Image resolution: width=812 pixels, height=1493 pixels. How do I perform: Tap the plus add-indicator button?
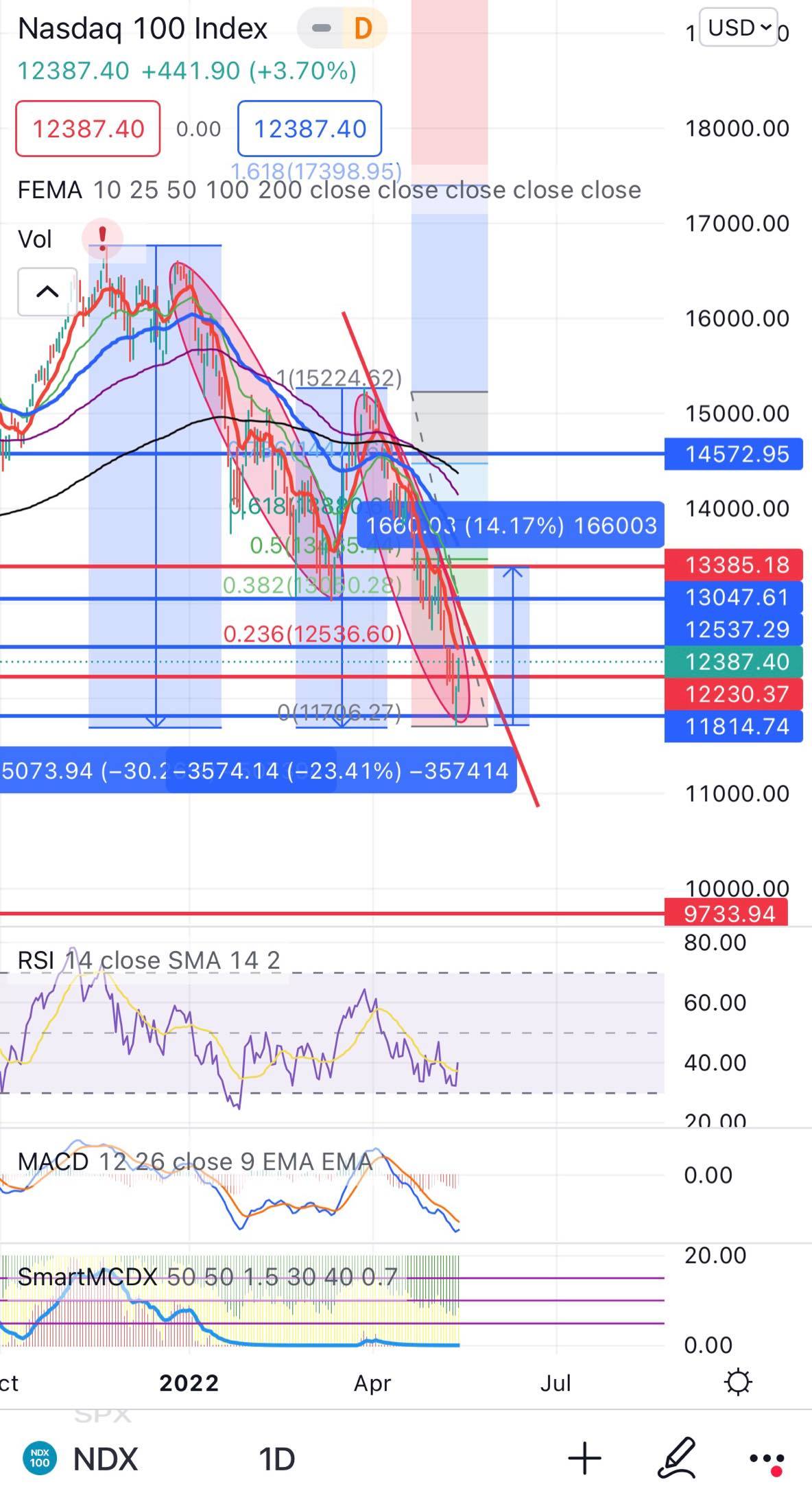pos(585,1458)
